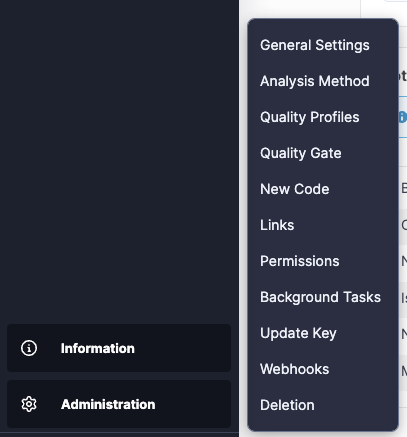Click the empty dark sidebar area above Information

119,160
